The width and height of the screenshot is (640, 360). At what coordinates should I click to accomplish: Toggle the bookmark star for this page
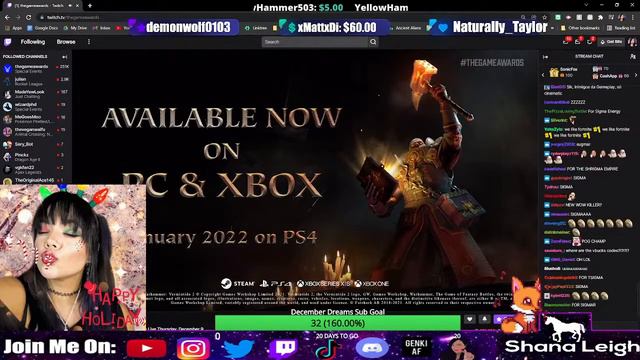[x=544, y=17]
